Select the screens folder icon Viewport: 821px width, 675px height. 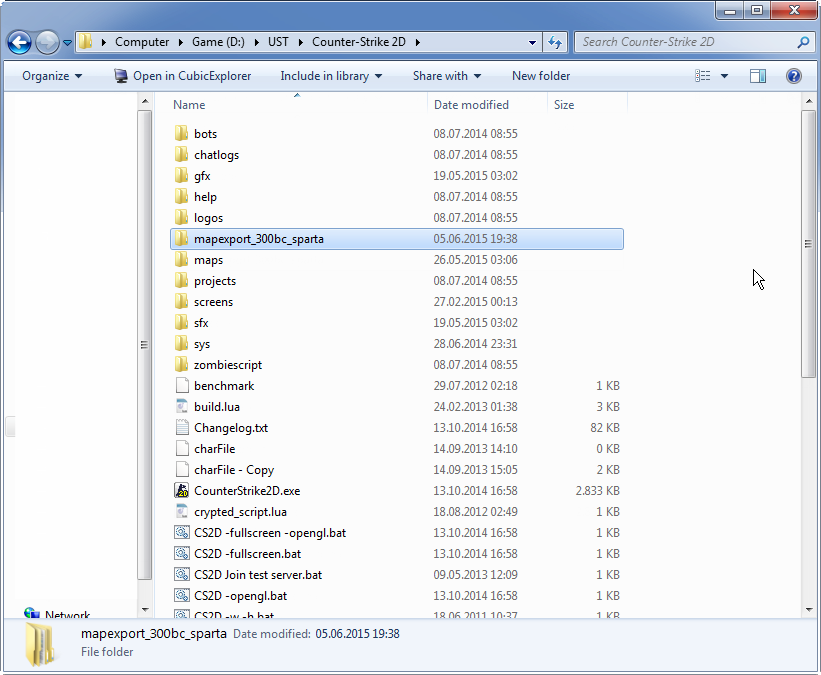click(x=181, y=302)
